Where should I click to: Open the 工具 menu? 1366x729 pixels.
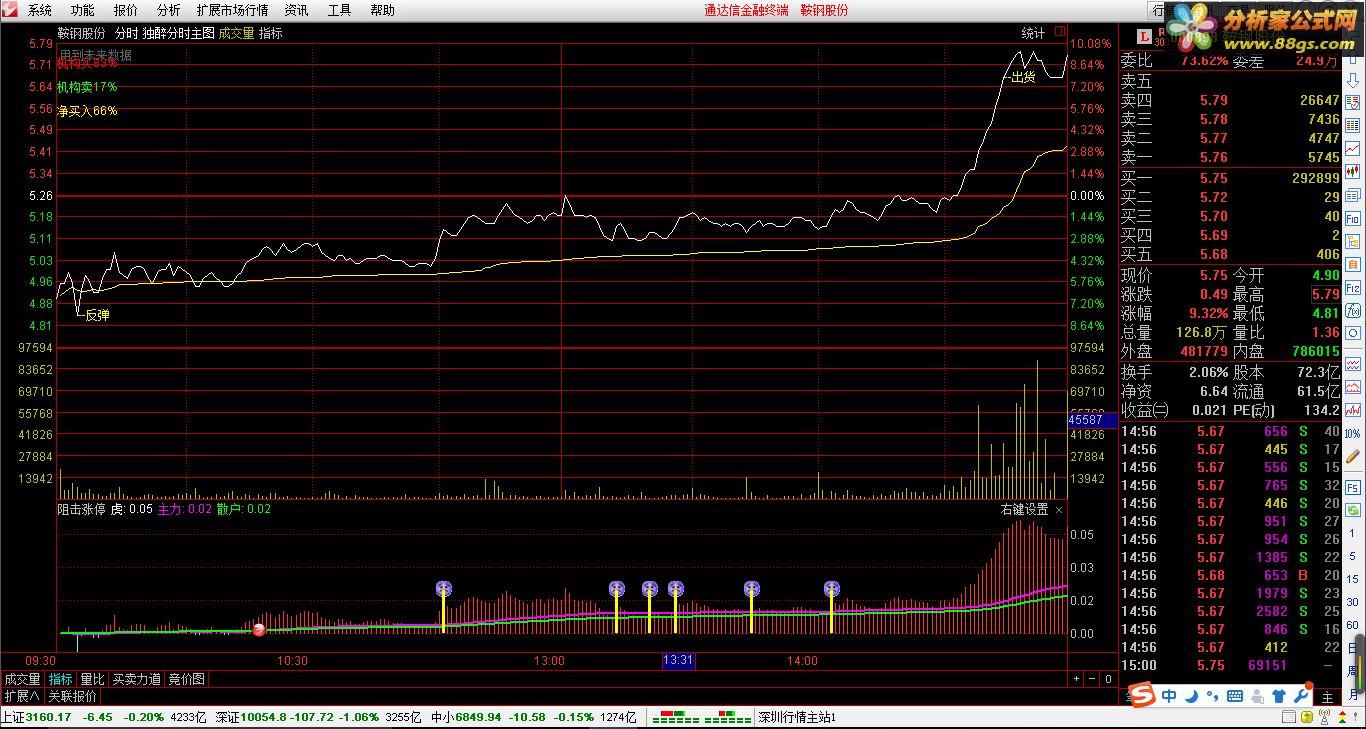(x=339, y=10)
